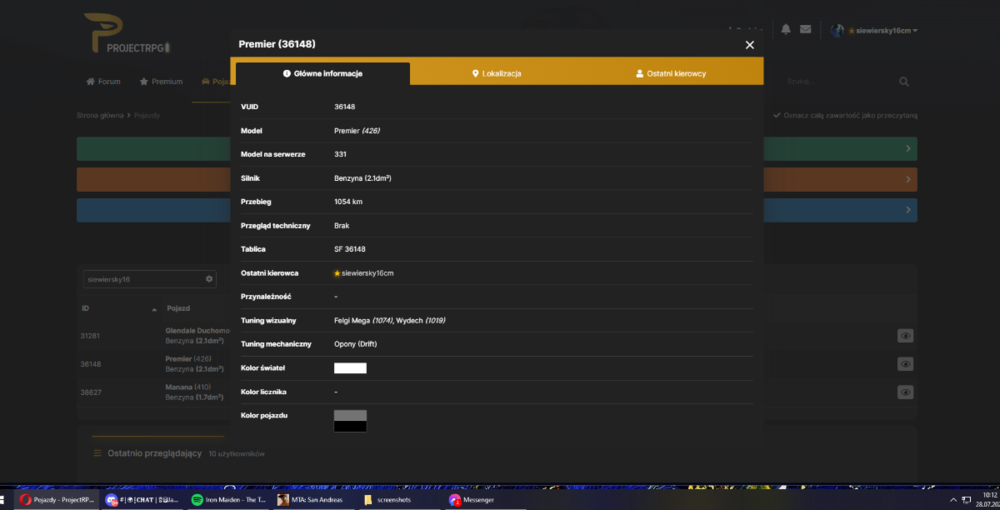Viewport: 1000px width, 510px height.
Task: Expand the orange banner chevron
Action: tap(908, 180)
